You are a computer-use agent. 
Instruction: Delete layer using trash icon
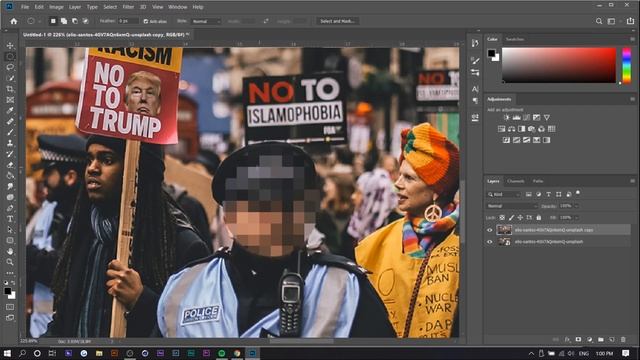[623, 339]
